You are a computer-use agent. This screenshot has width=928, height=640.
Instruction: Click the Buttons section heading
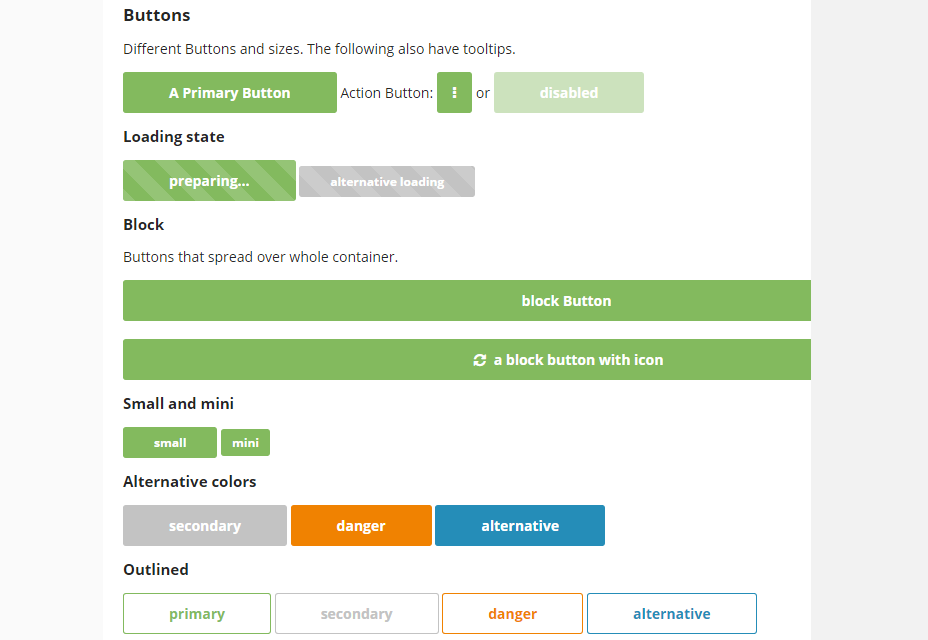click(x=156, y=16)
